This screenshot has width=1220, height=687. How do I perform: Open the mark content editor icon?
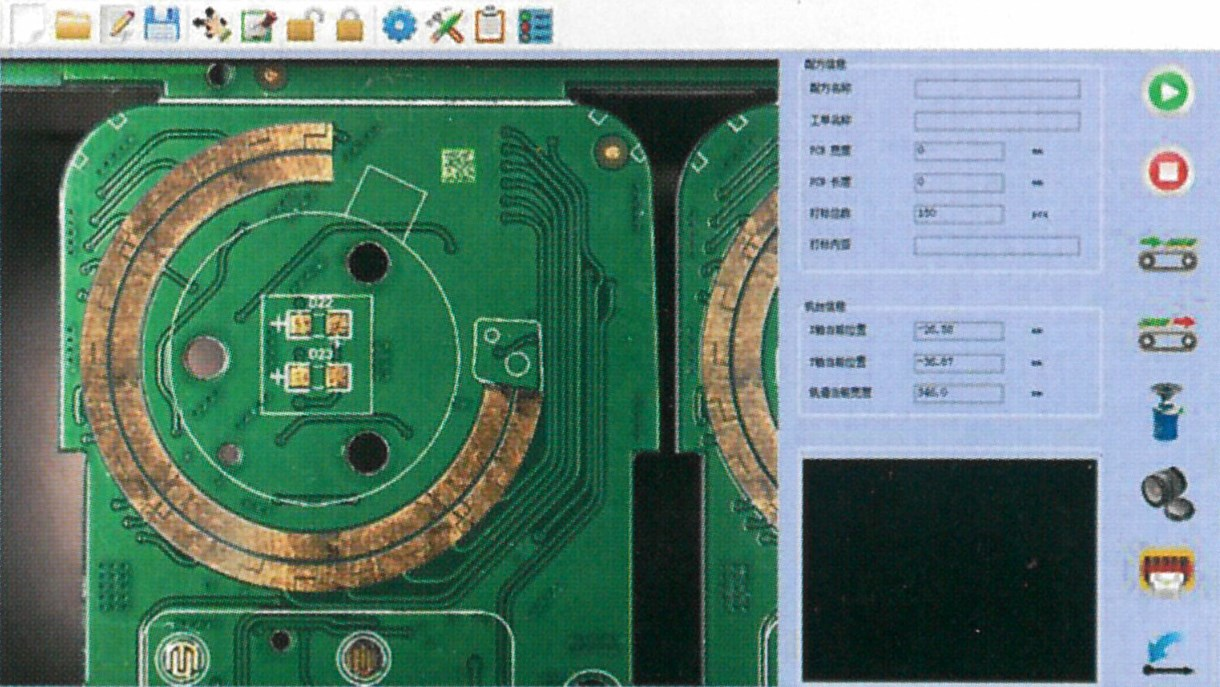coord(257,25)
